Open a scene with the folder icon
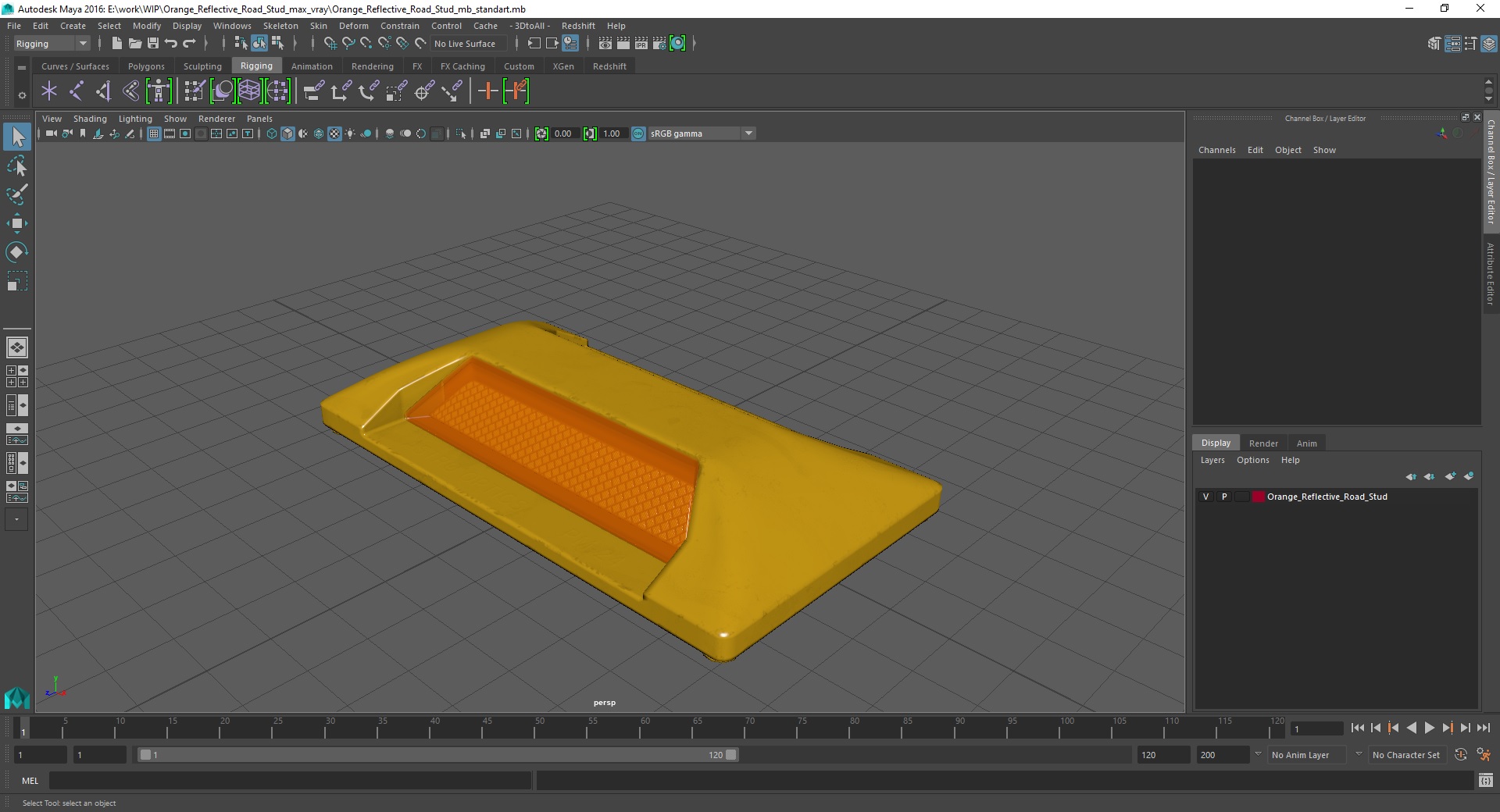This screenshot has height=812, width=1500. coord(134,44)
